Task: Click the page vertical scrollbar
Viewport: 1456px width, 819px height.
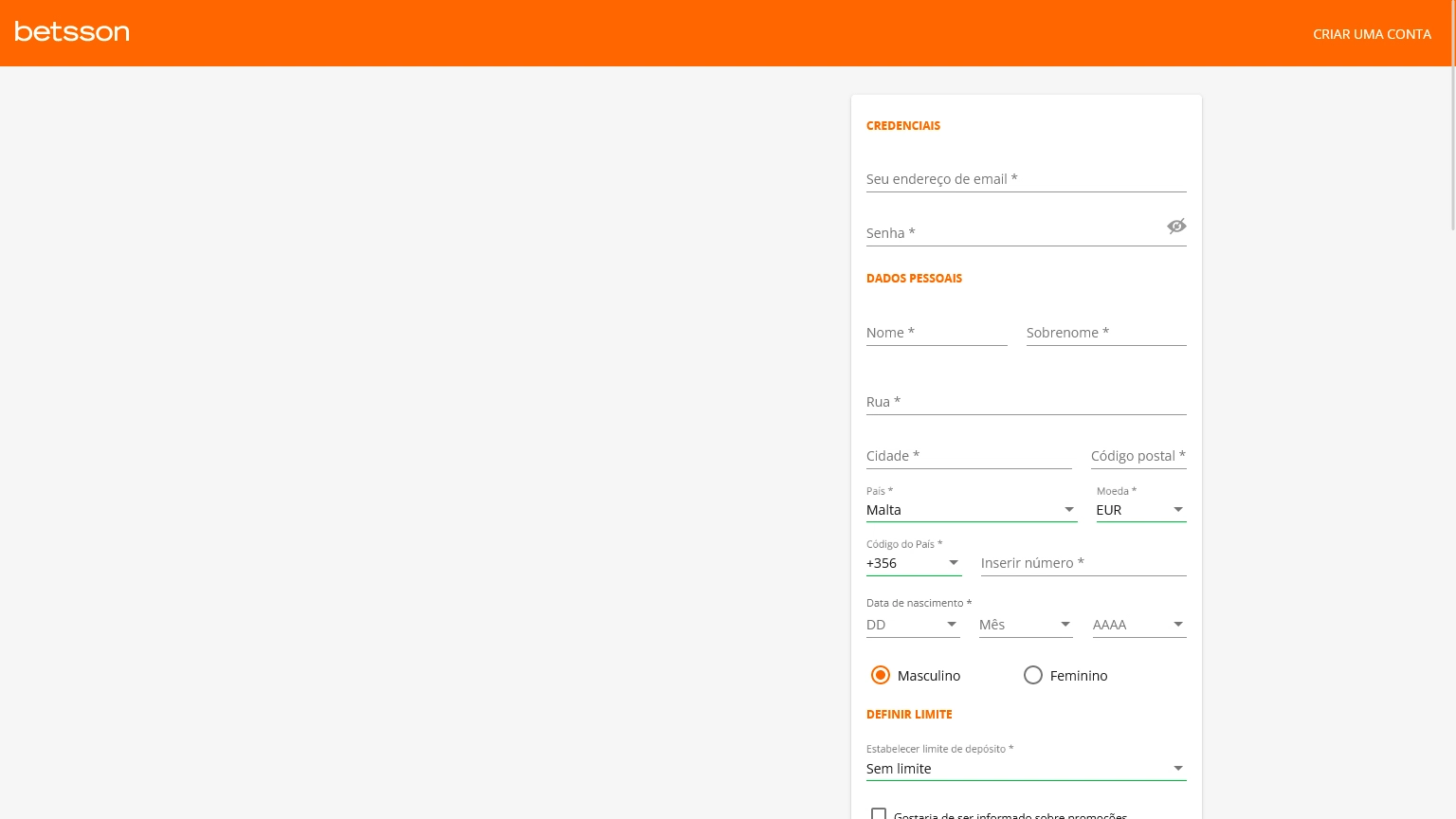Action: (x=1453, y=116)
